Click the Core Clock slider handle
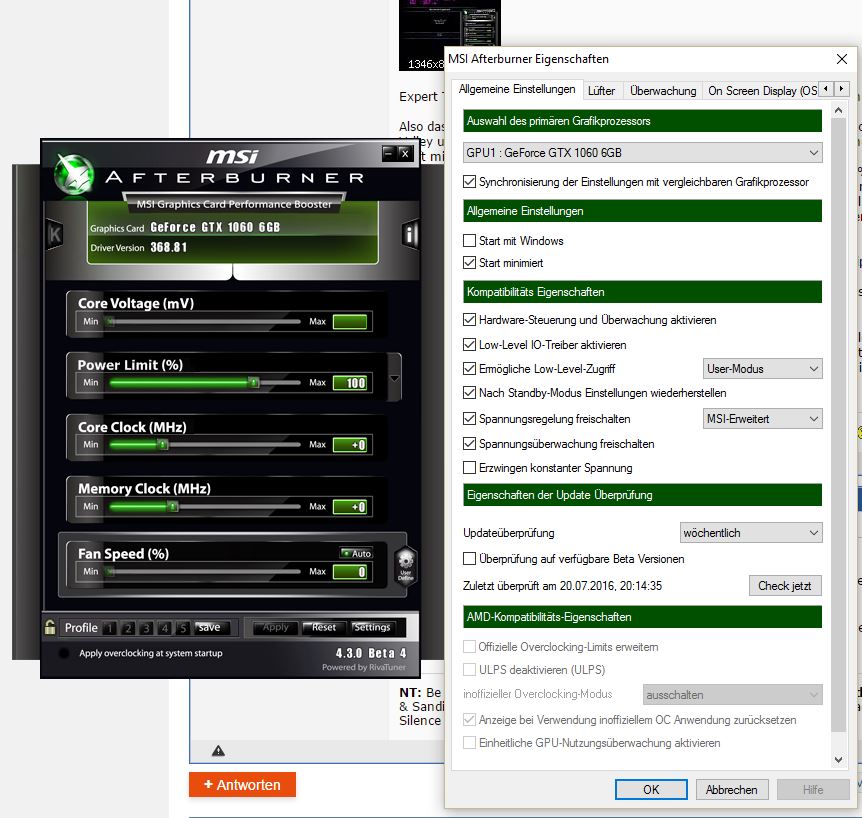The width and height of the screenshot is (862, 818). point(163,444)
